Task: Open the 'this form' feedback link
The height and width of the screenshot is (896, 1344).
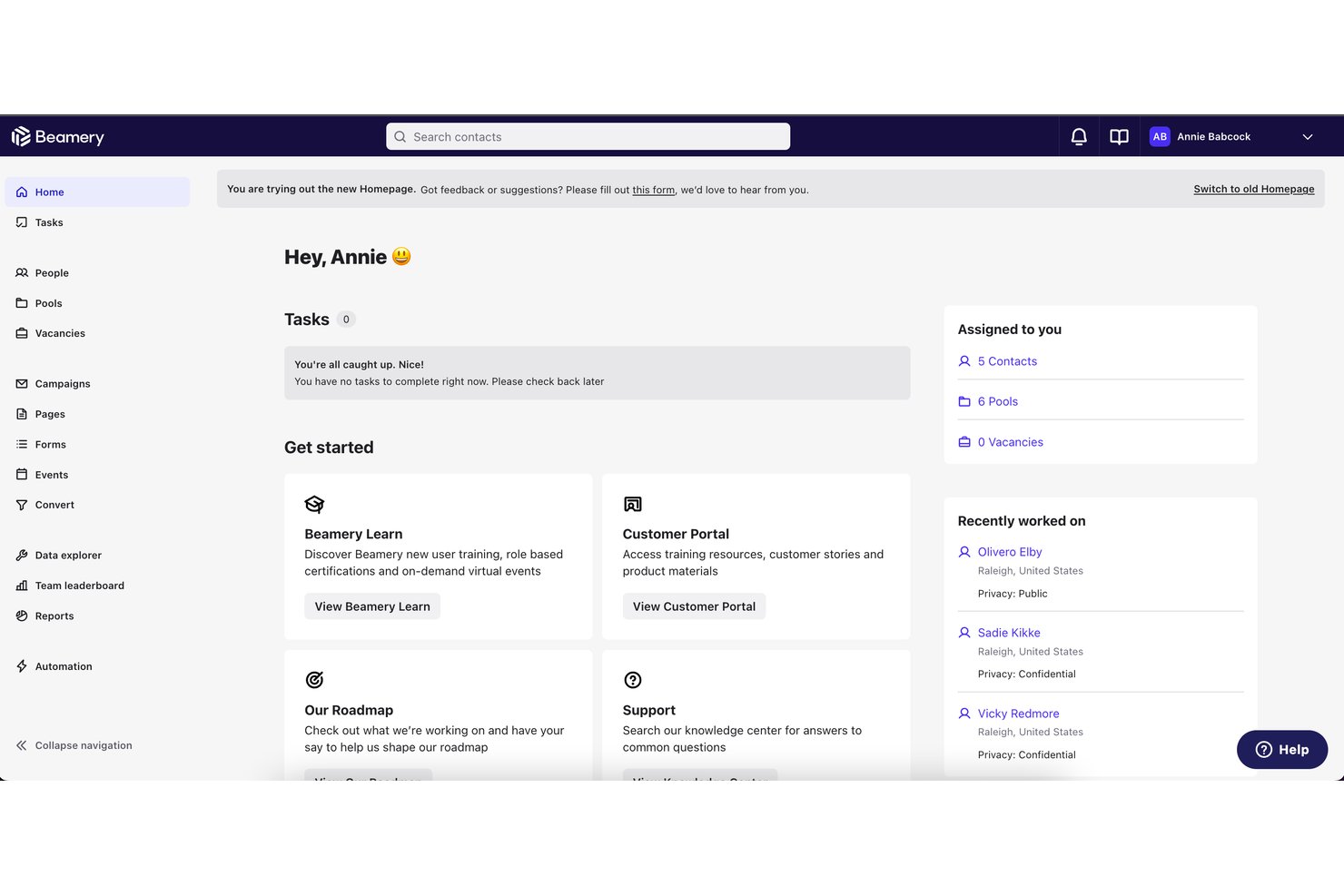Action: [x=654, y=191]
